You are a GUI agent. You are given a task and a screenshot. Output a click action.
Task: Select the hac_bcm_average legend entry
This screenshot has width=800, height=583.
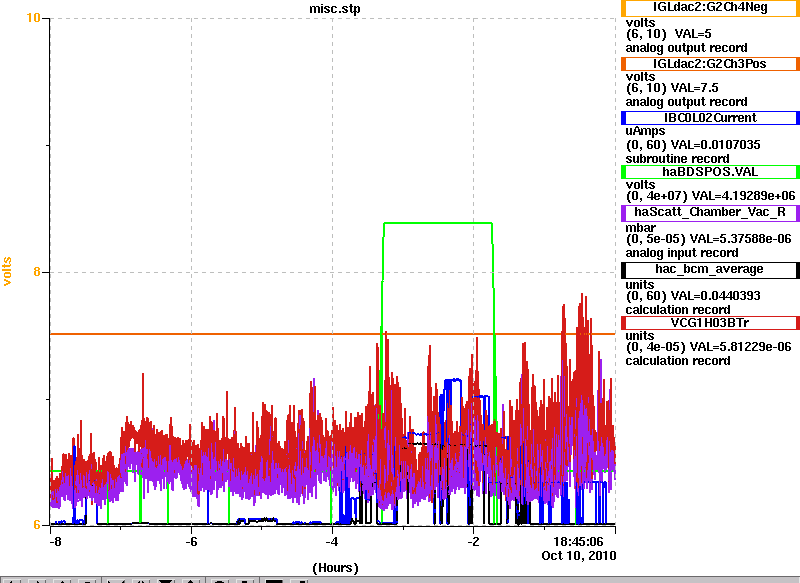point(710,270)
